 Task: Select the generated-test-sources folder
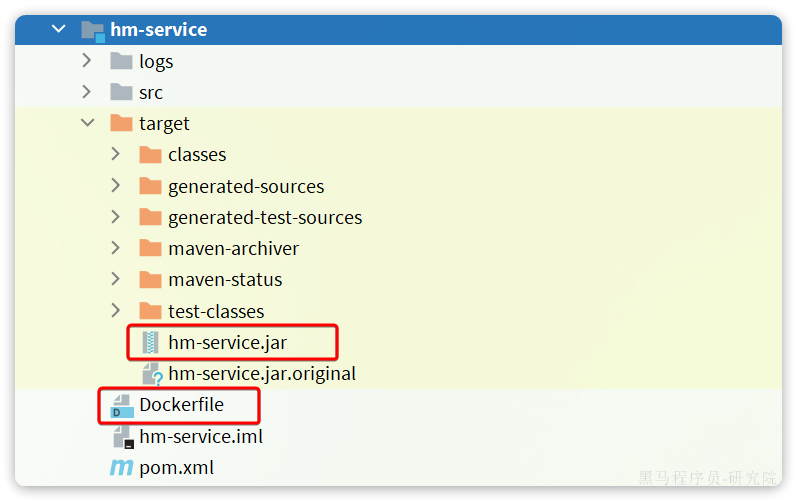pyautogui.click(x=265, y=217)
